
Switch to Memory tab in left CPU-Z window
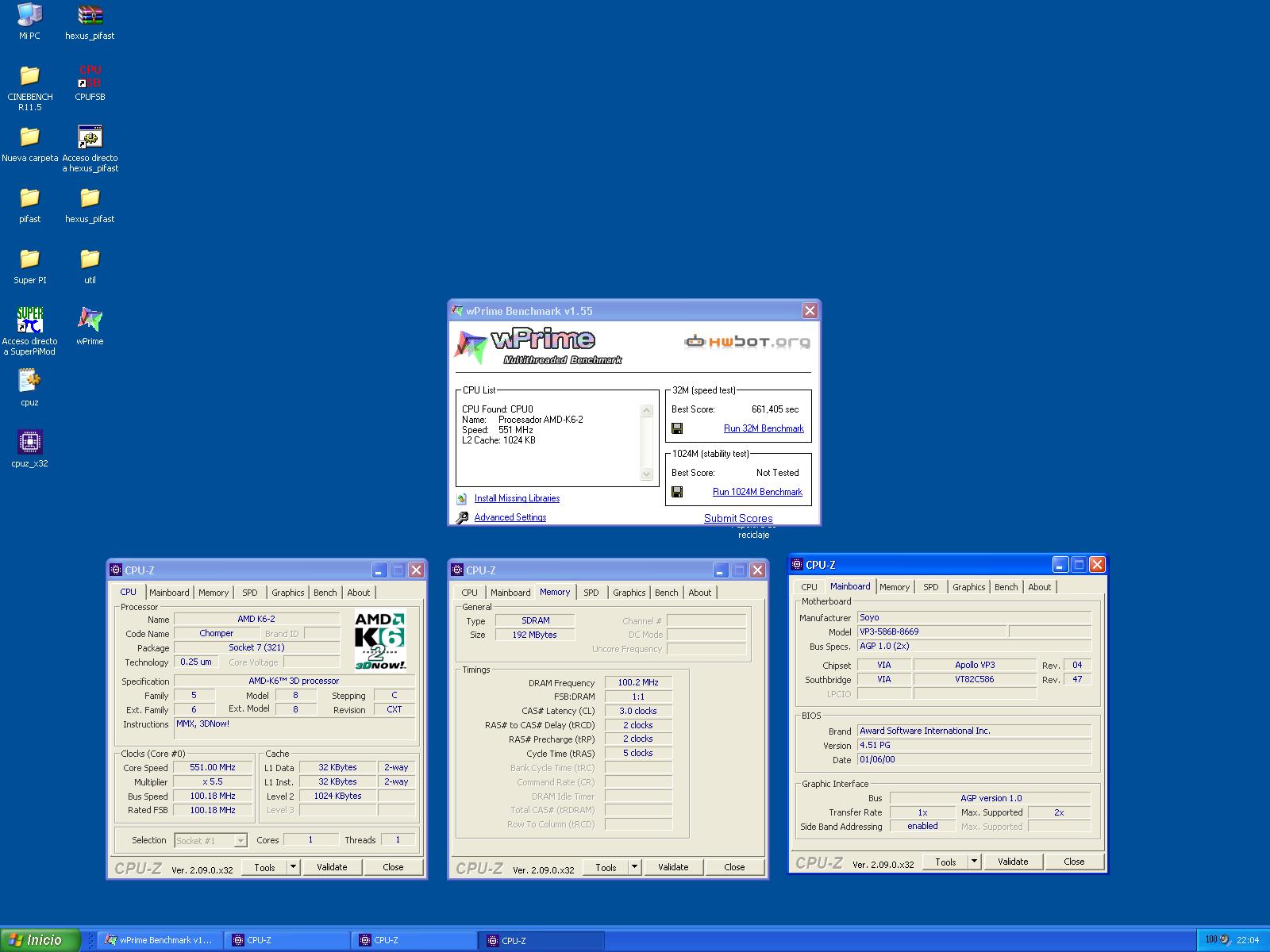tap(214, 593)
